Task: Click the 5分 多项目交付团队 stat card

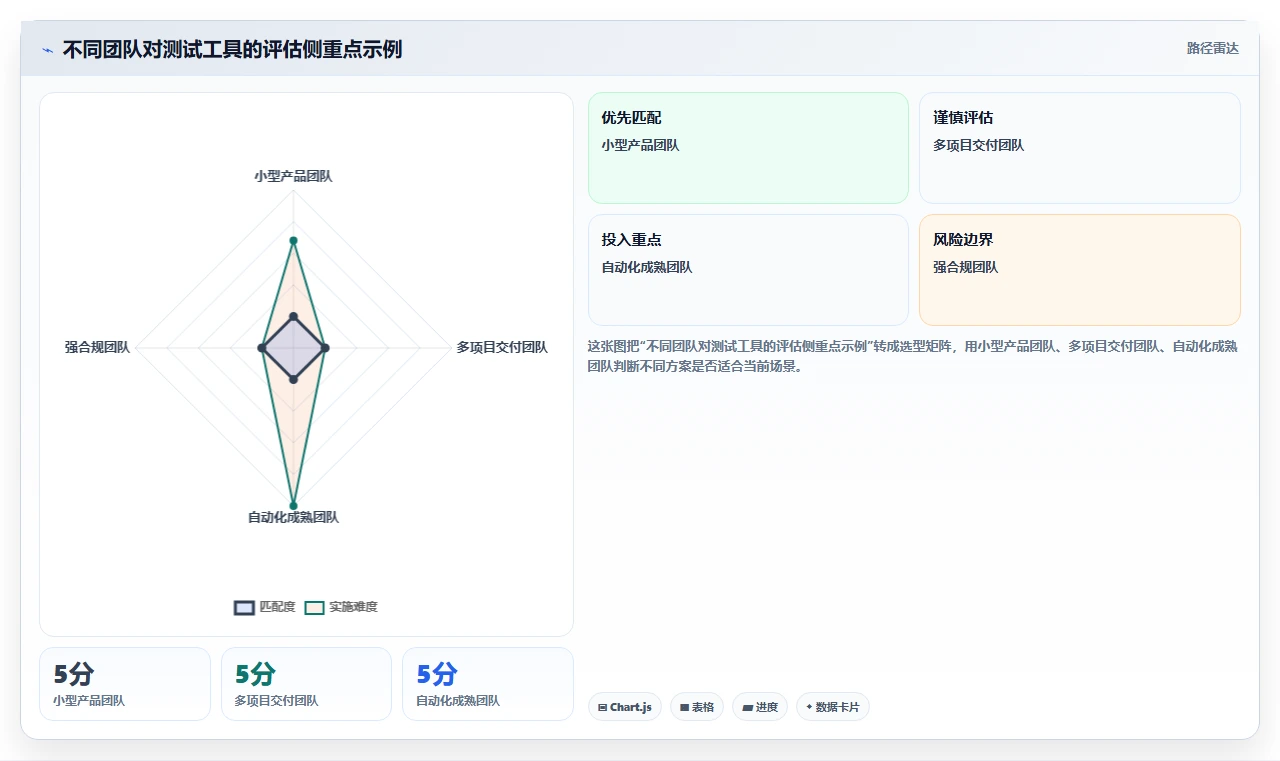Action: (306, 684)
